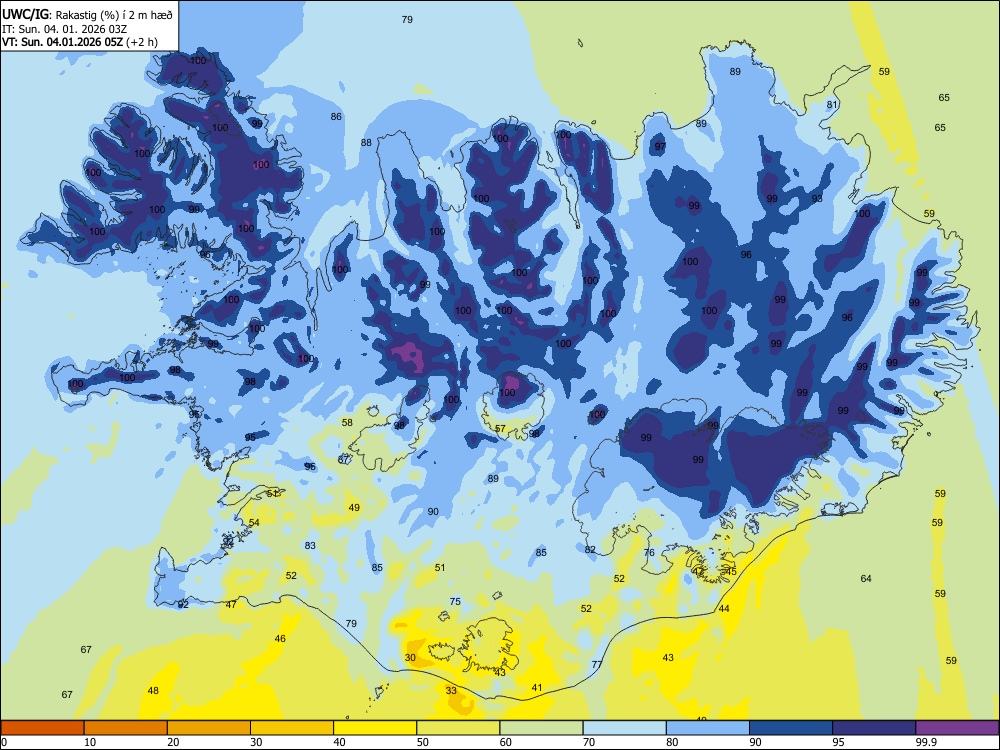Click the humidity value 48 in southwest sea

(153, 691)
